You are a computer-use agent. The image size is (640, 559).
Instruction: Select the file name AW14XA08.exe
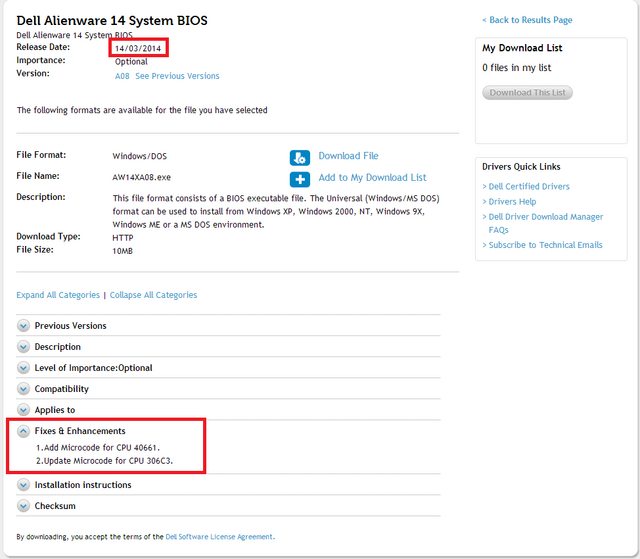141,177
